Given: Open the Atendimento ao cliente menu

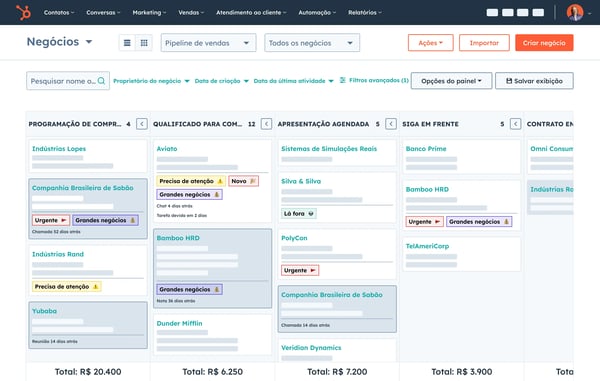Looking at the screenshot, I should click(x=251, y=13).
